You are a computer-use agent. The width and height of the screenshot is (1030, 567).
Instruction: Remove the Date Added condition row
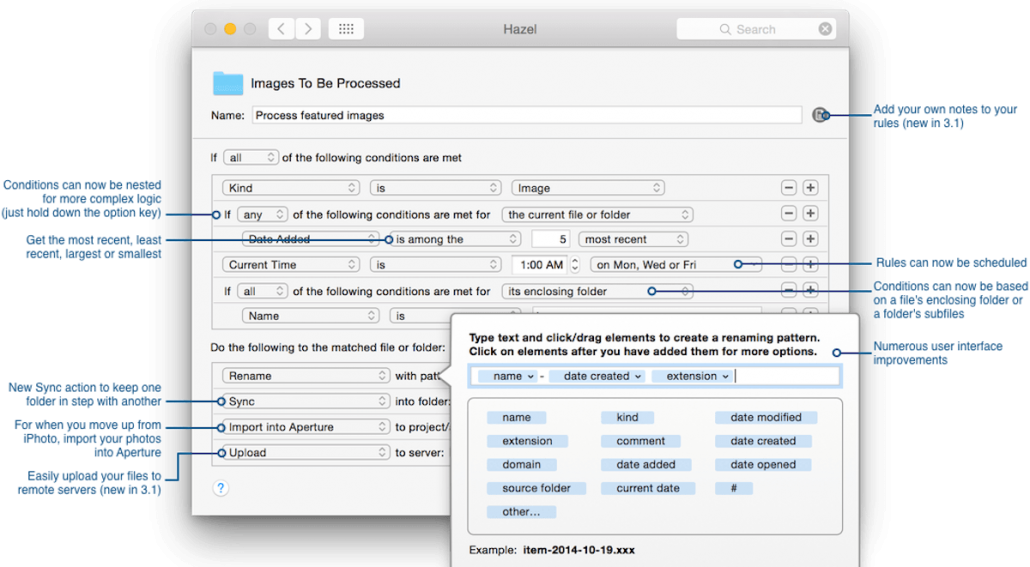click(788, 239)
